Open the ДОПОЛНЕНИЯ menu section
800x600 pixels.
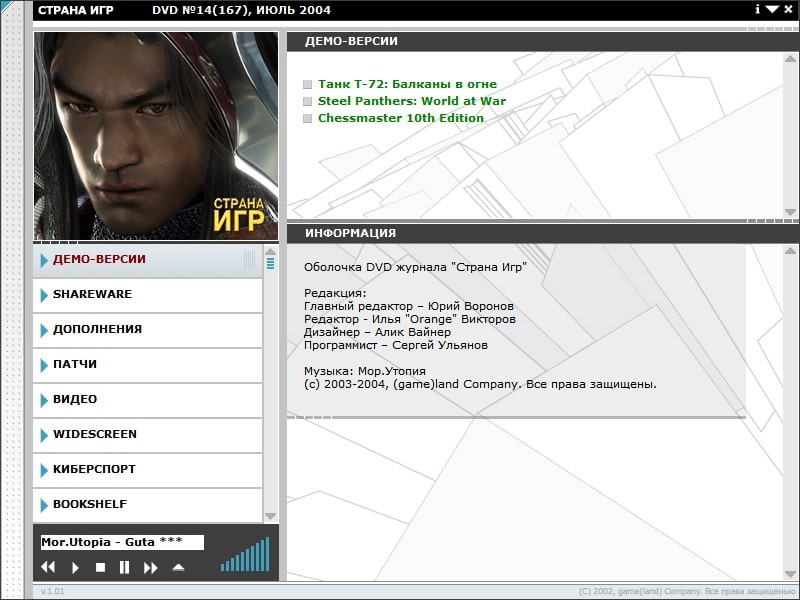pos(147,331)
